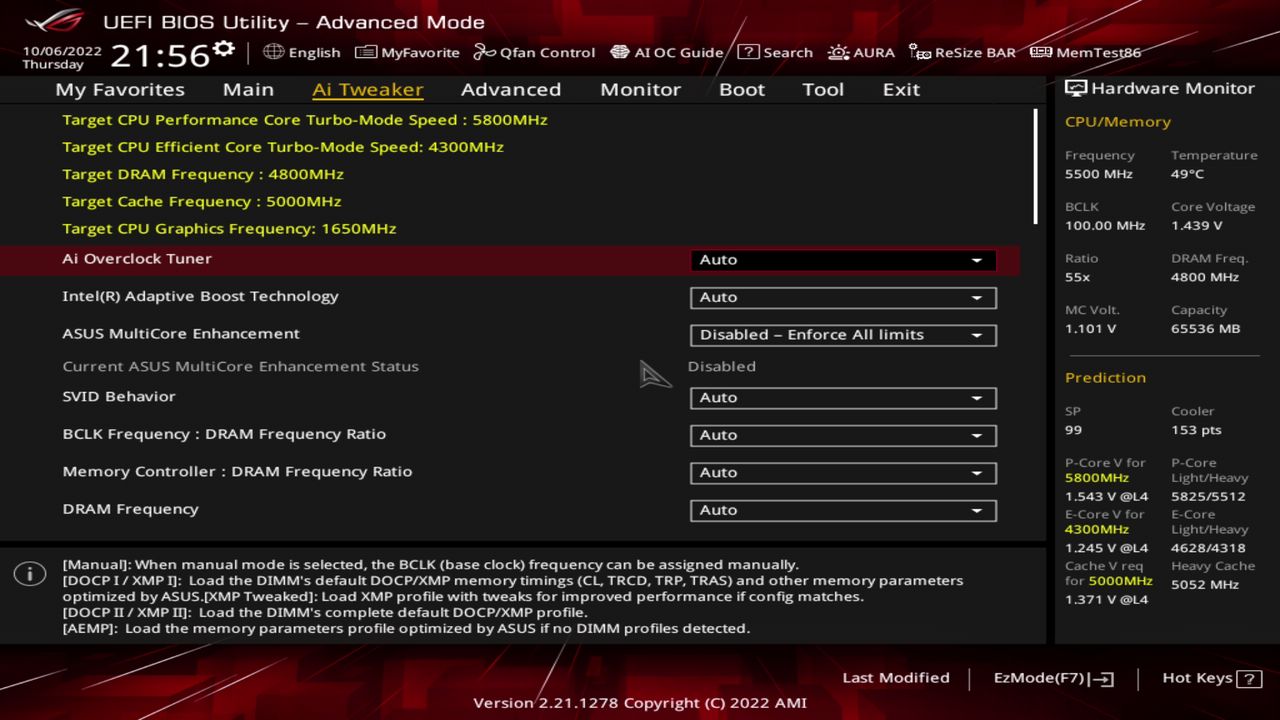Click Target Cache Frequency : 5000MHz text
This screenshot has height=720, width=1280.
(202, 201)
